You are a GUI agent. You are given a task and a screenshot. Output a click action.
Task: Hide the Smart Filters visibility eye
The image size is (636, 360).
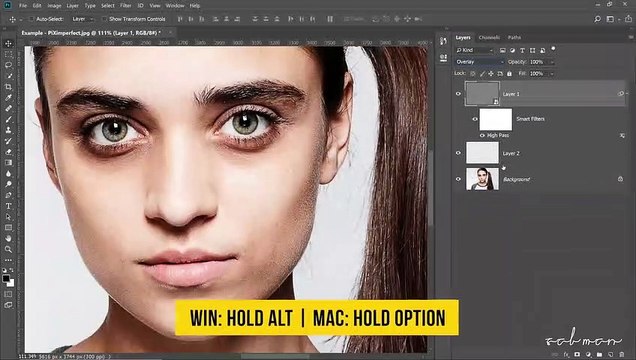tap(475, 119)
